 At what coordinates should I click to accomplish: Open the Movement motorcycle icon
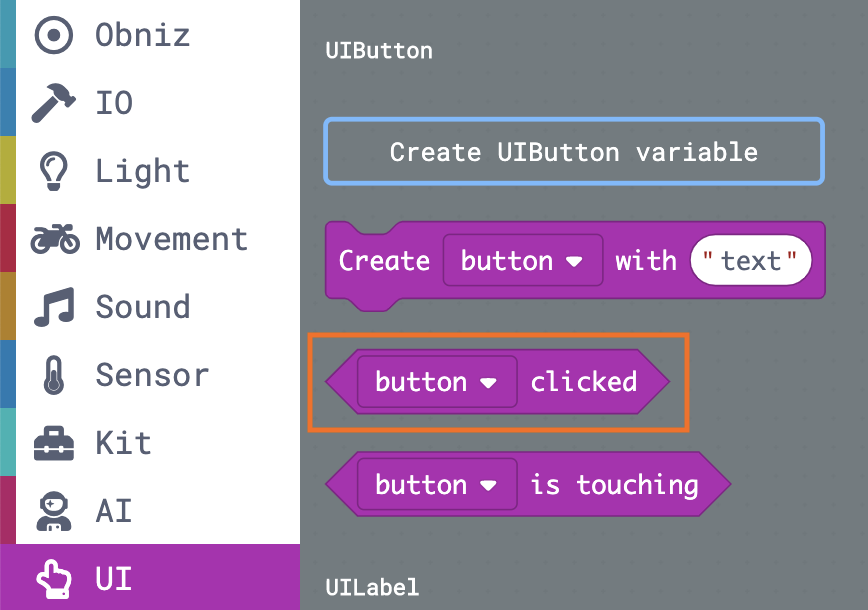[55, 239]
